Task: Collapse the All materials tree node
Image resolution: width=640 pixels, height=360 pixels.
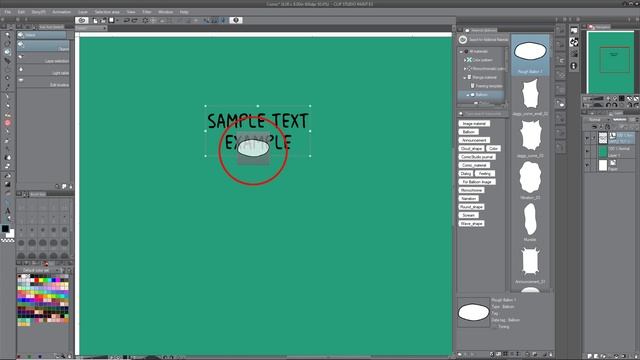Action: click(461, 51)
